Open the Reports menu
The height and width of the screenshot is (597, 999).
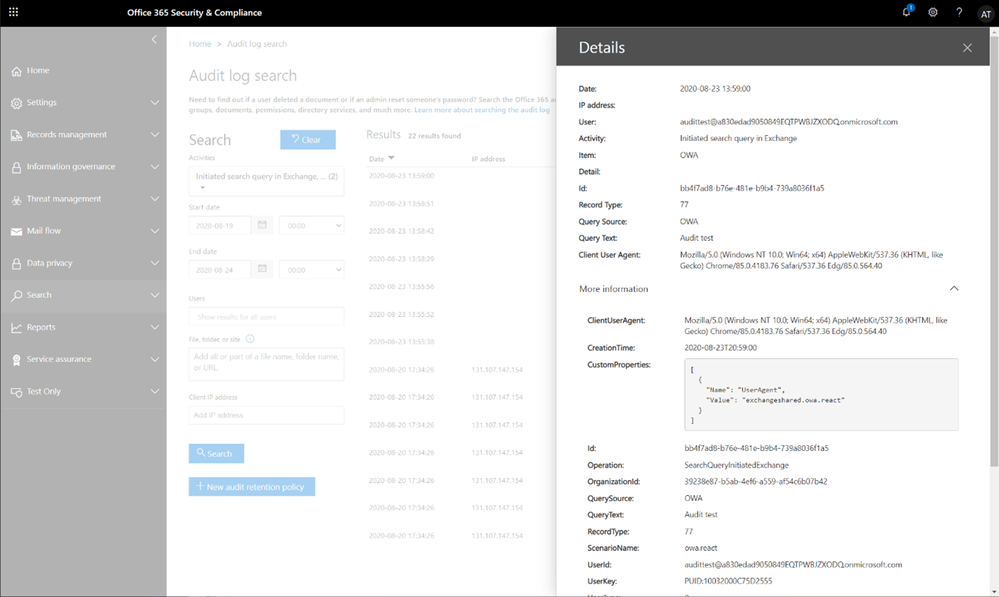point(83,327)
